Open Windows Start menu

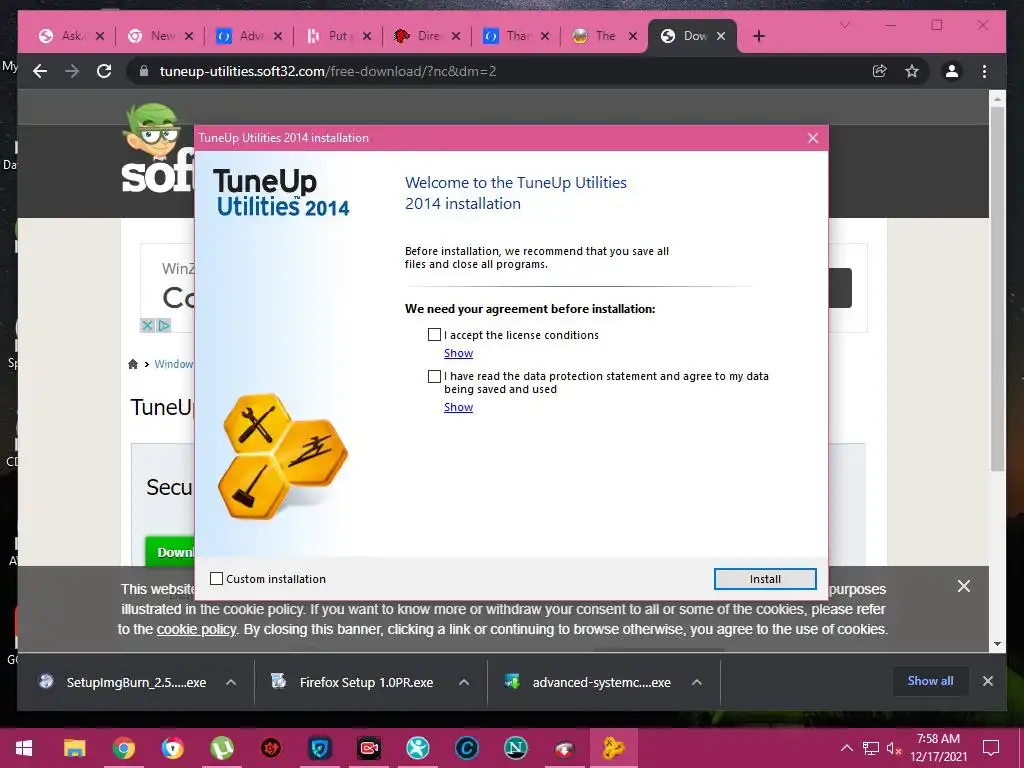pyautogui.click(x=24, y=748)
